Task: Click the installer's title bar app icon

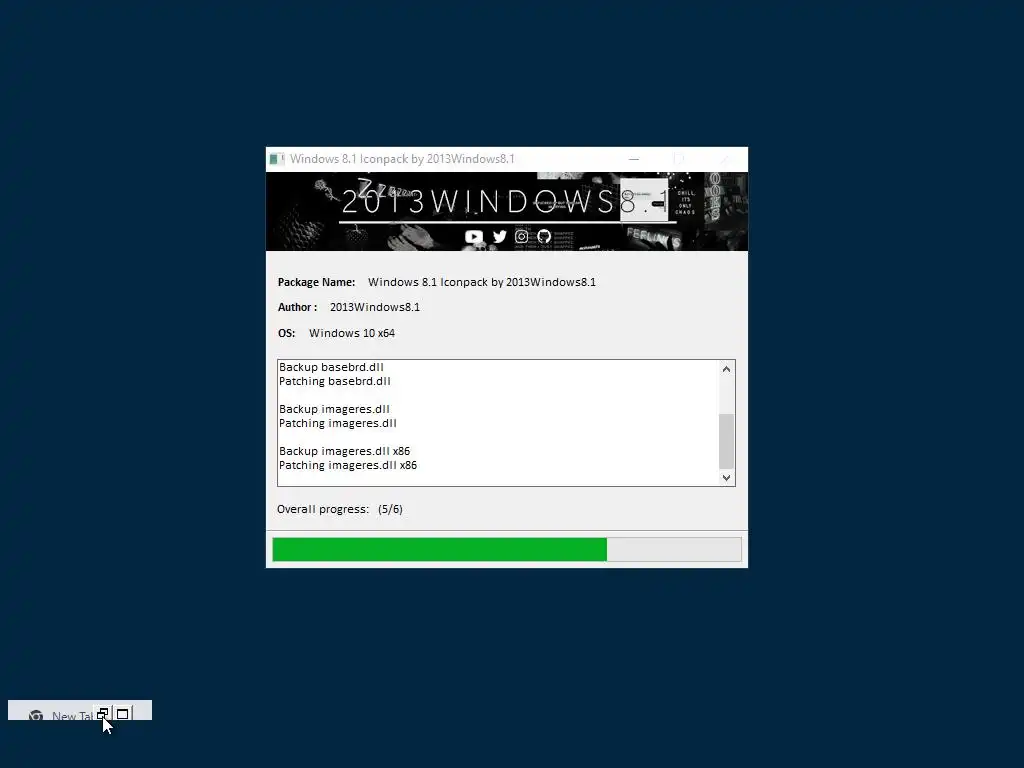Action: pyautogui.click(x=276, y=159)
